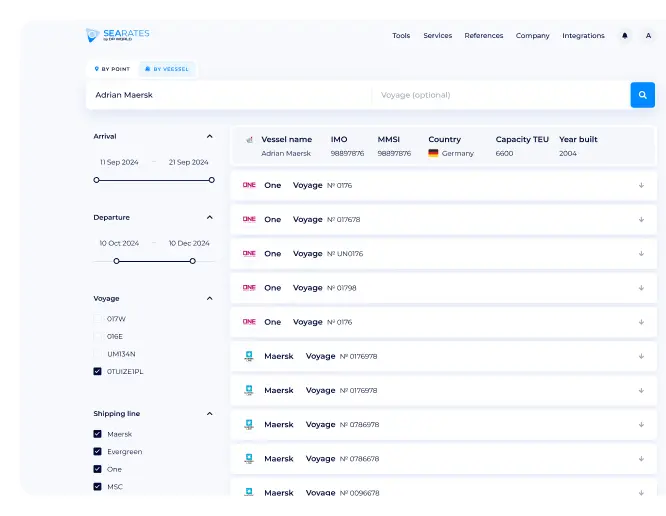Expand One Voyage № 017678 details
Image resolution: width=666 pixels, height=516 pixels.
coord(641,220)
